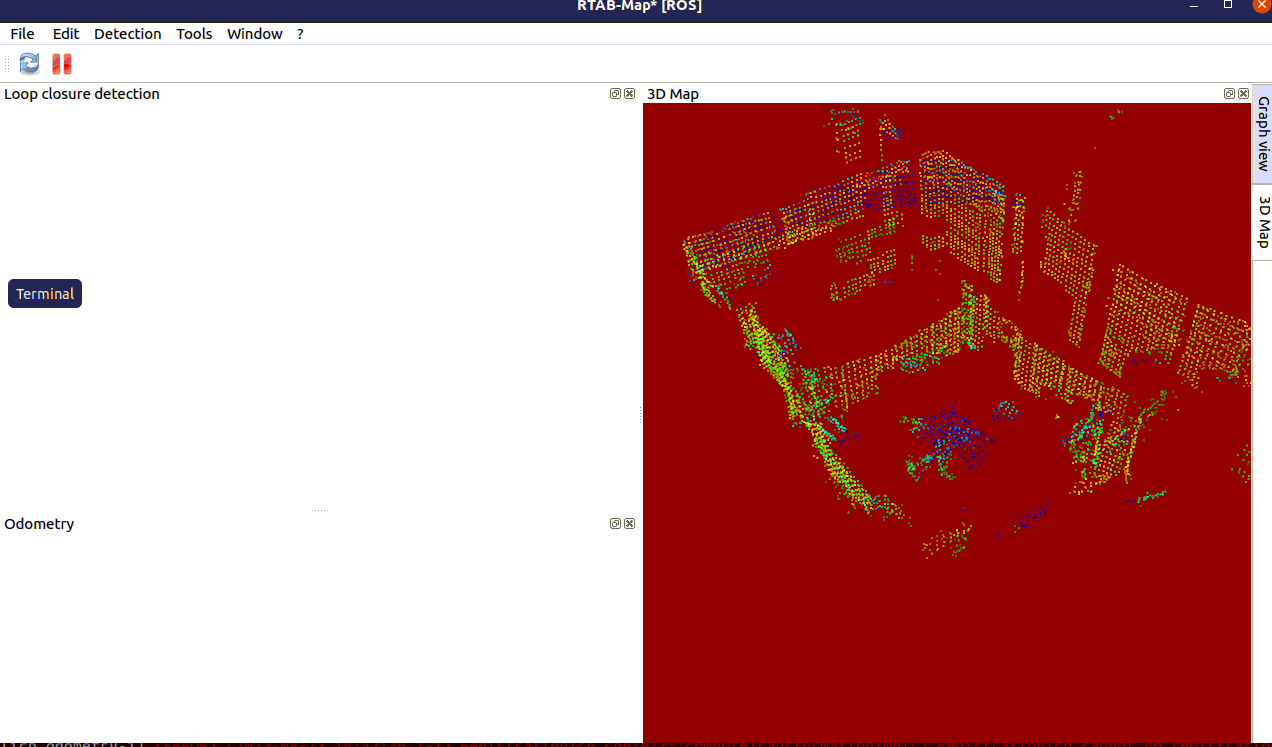Open the File menu
This screenshot has width=1272, height=747.
(22, 33)
